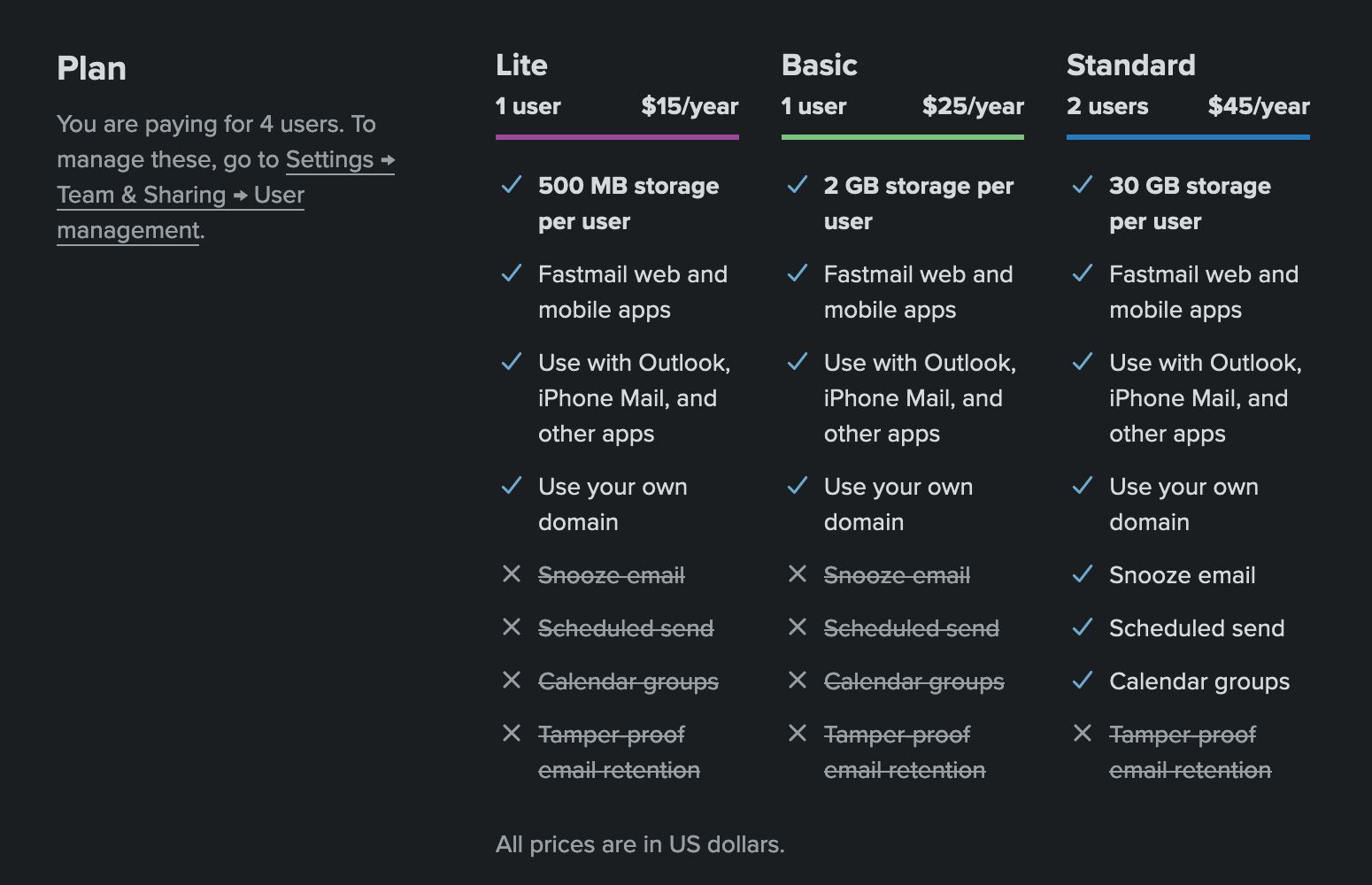Click X icon next to Lite Snooze email
Image resolution: width=1372 pixels, height=885 pixels.
pyautogui.click(x=512, y=574)
